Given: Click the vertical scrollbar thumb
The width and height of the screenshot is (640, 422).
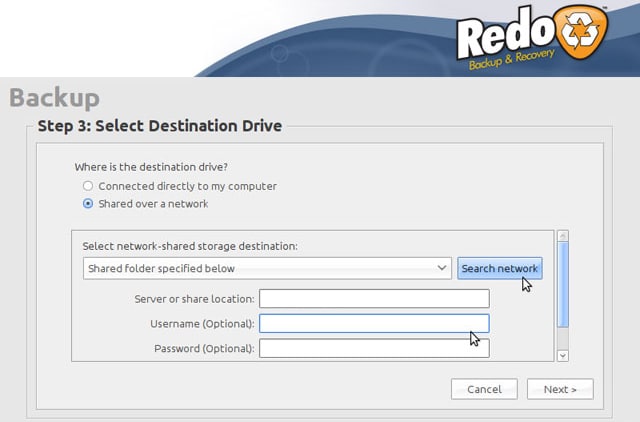Looking at the screenshot, I should [x=562, y=283].
